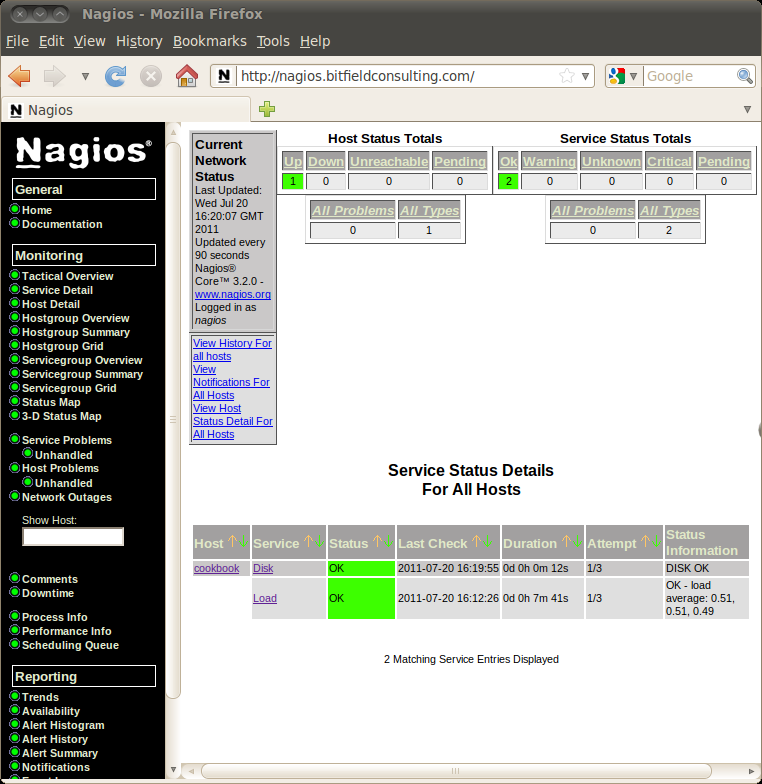Open the Bookmarks menu
Image resolution: width=762 pixels, height=784 pixels.
pos(209,41)
